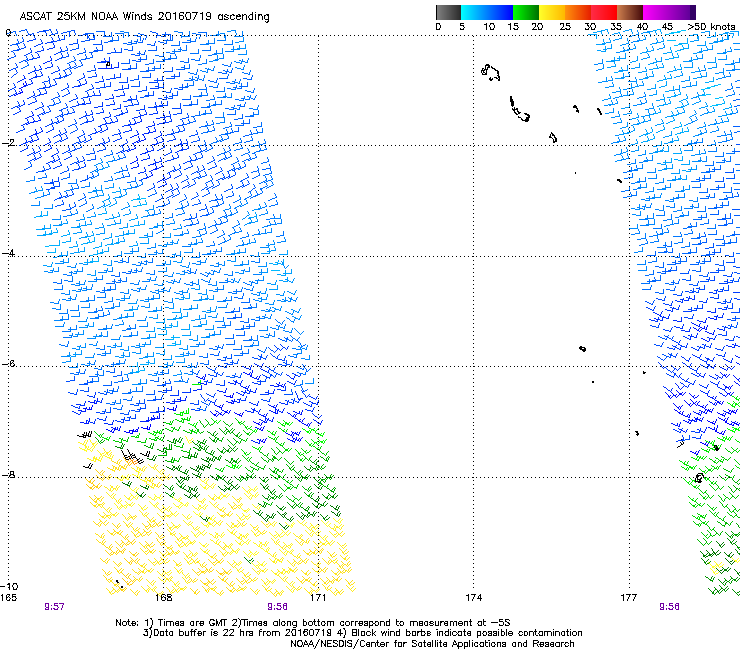Click the '-8' latitude axis label
Screen dimensions: 740x650
[x=8, y=474]
